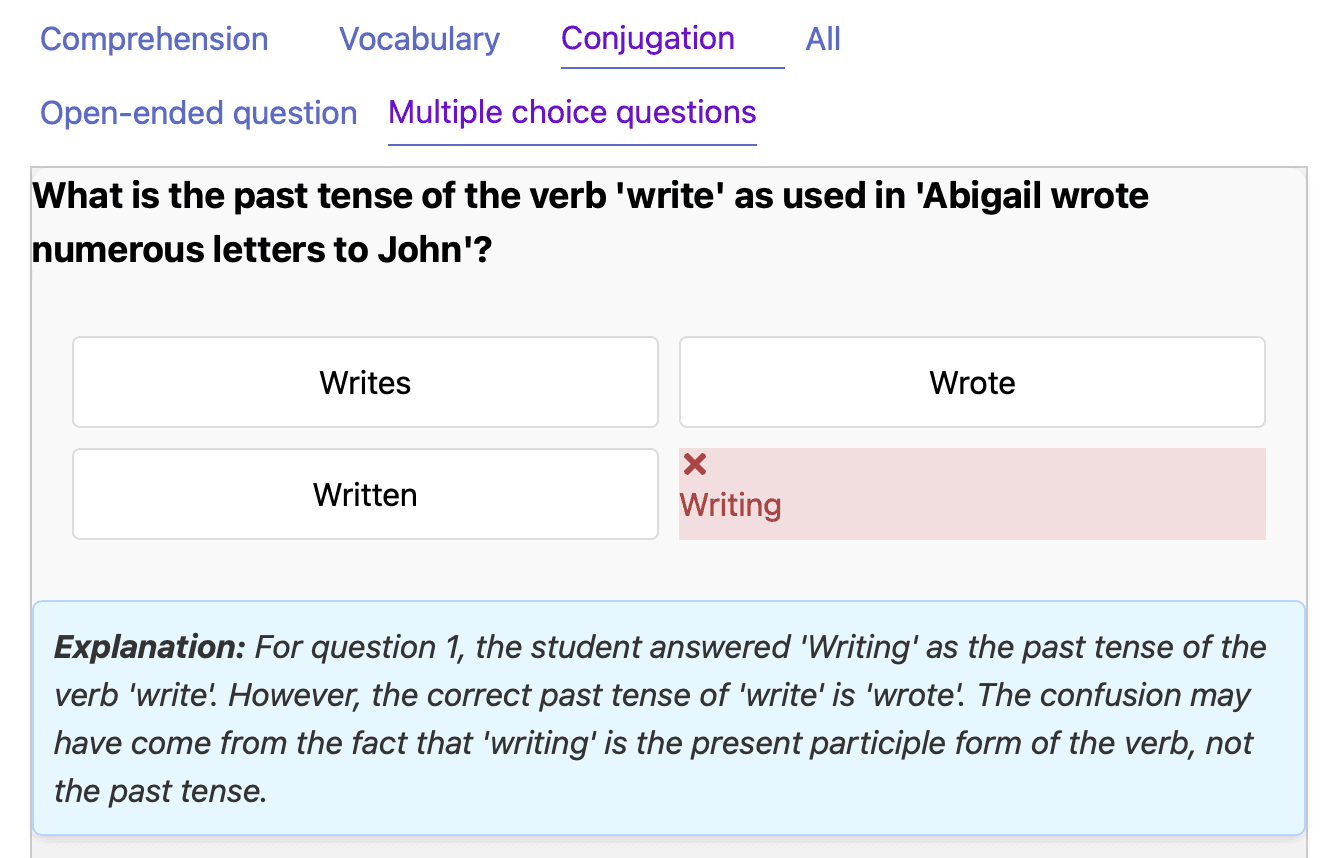1334x858 pixels.
Task: Choose the 'Writes' answer option
Action: [x=365, y=382]
